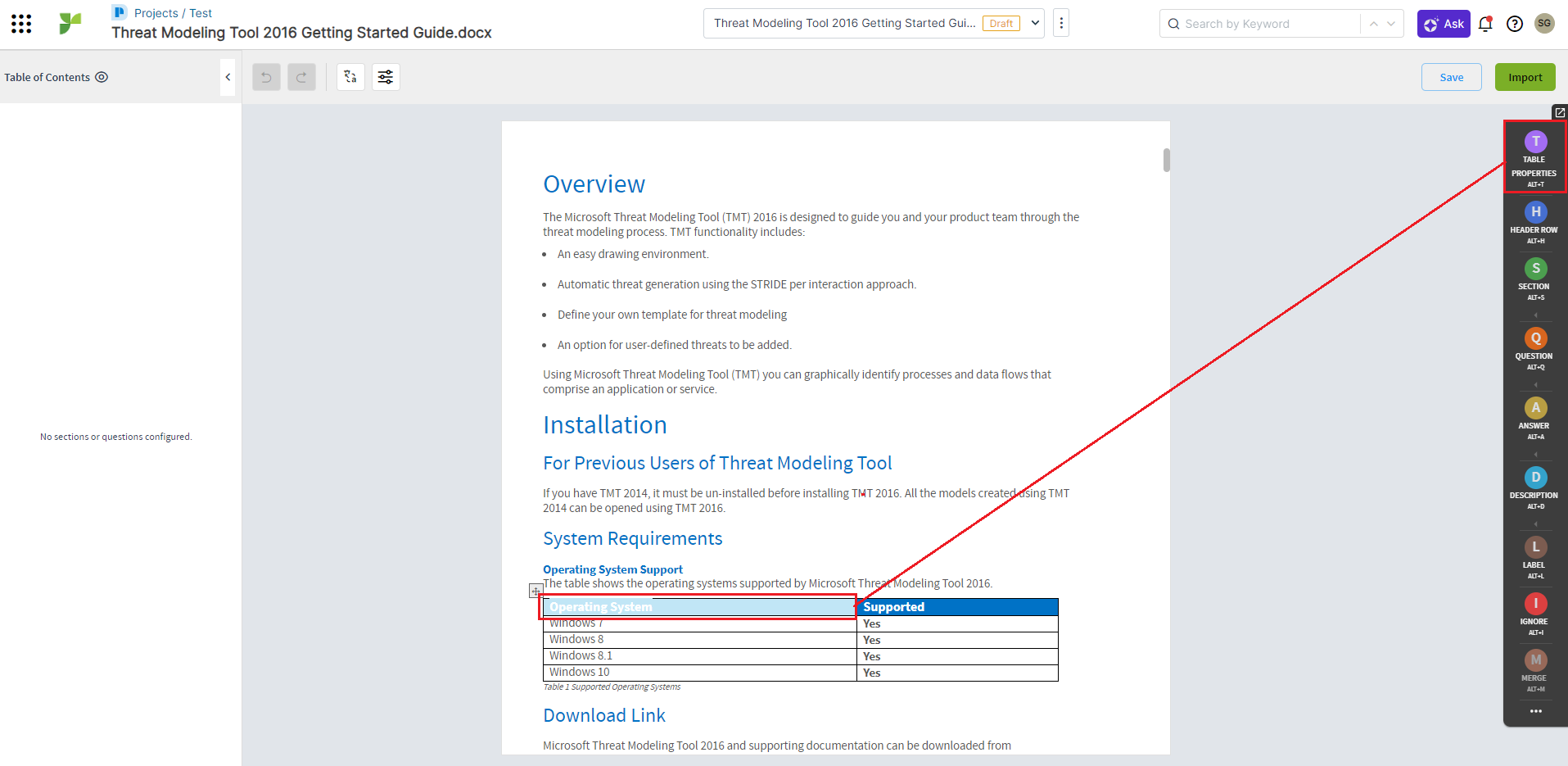This screenshot has height=766, width=1568.
Task: Click the green Import button
Action: [1525, 77]
